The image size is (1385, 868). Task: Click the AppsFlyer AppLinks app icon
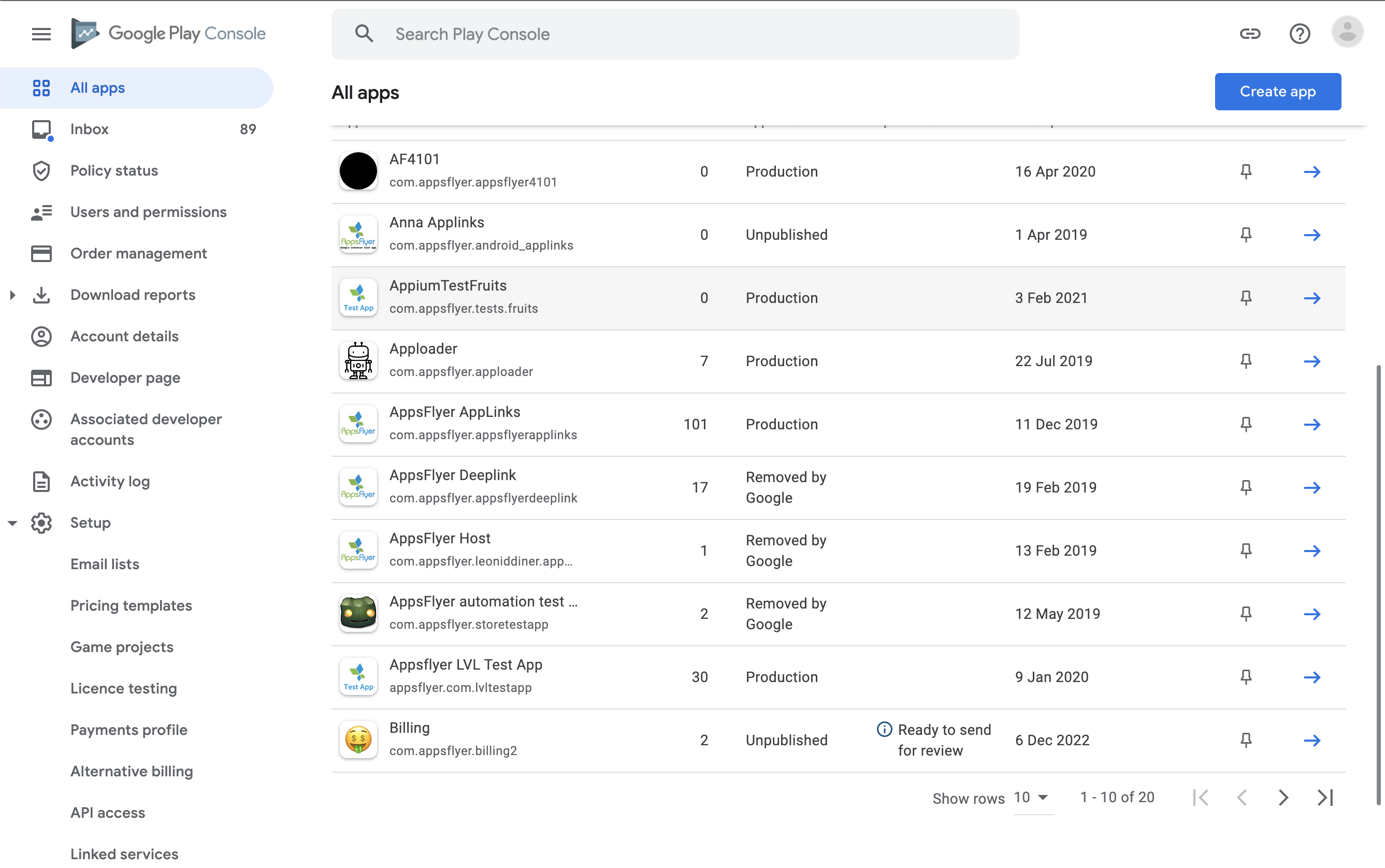[358, 422]
